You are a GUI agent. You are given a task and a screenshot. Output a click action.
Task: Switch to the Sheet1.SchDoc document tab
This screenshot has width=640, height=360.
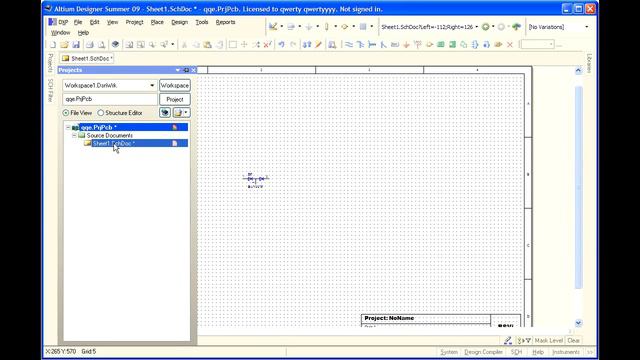87,58
